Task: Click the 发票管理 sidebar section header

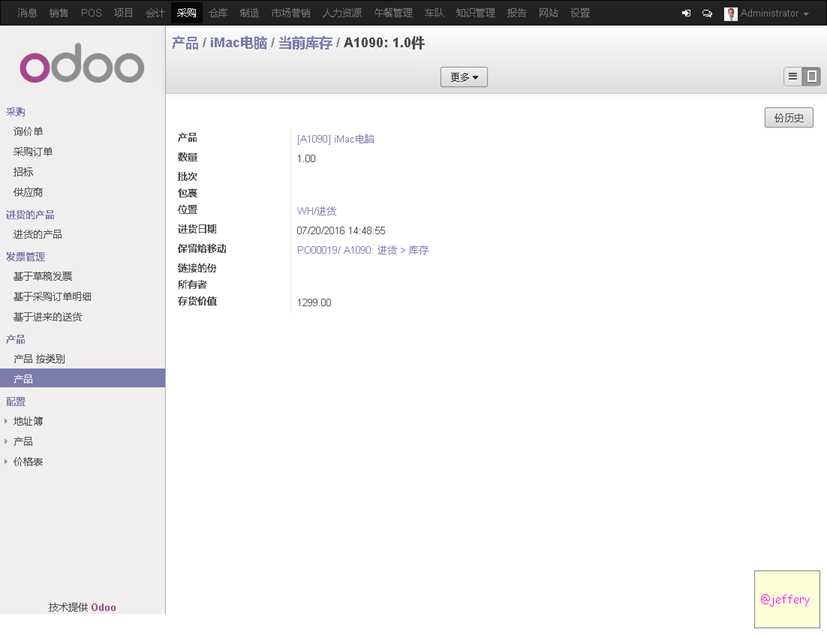Action: pos(25,256)
